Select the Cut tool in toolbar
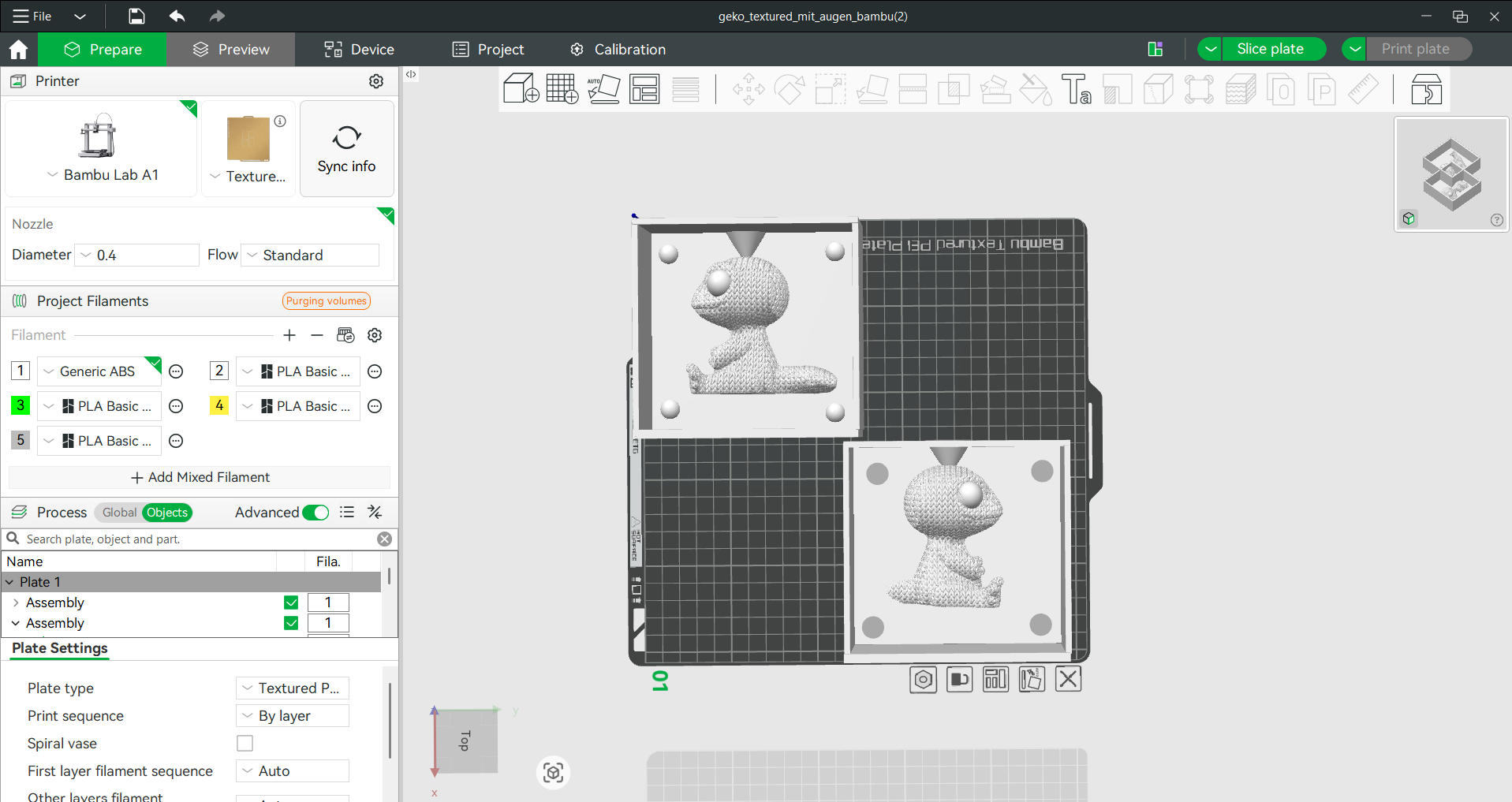The height and width of the screenshot is (802, 1512). click(x=913, y=89)
